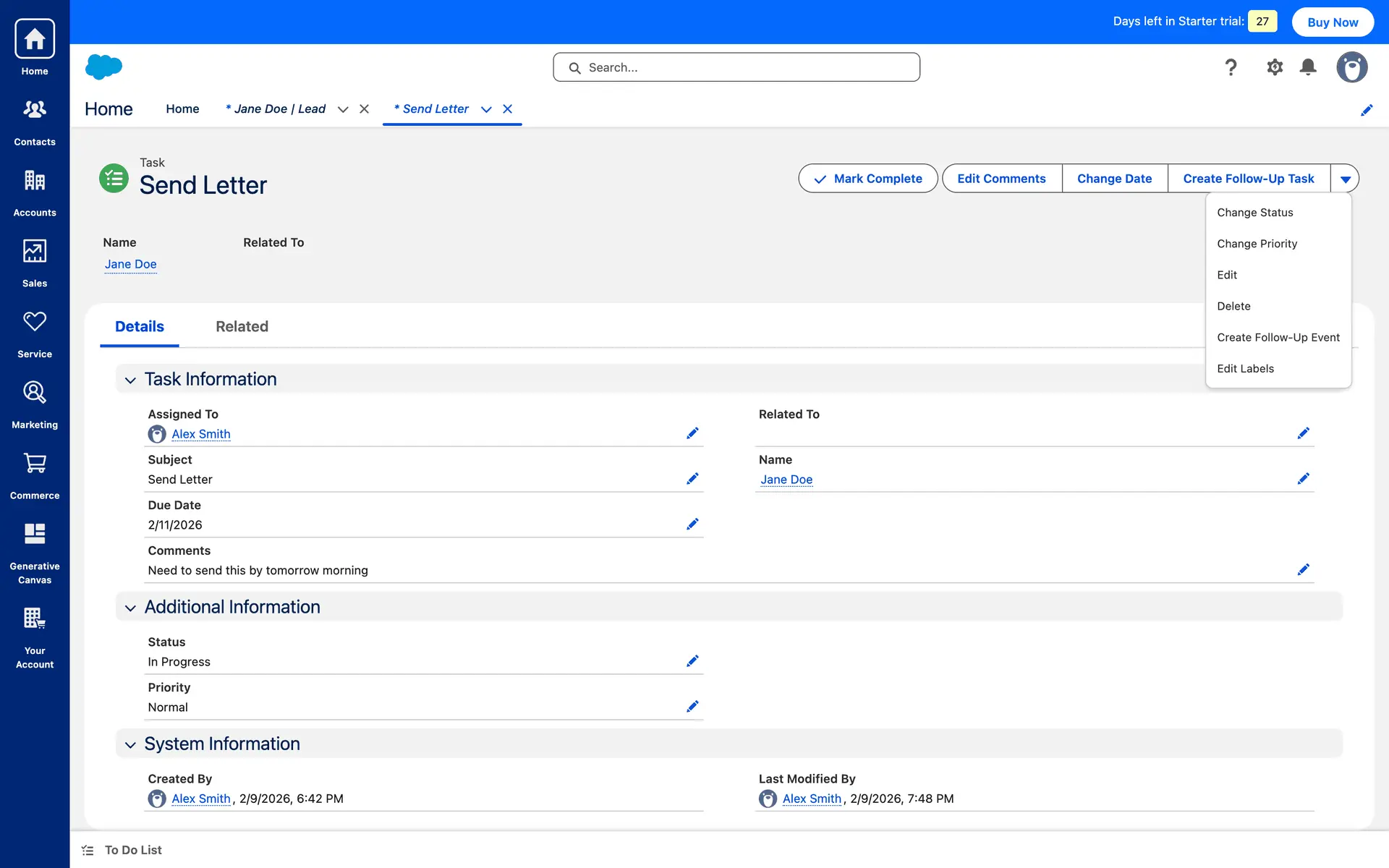Mark the Send Letter task complete
This screenshot has height=868, width=1389.
867,179
